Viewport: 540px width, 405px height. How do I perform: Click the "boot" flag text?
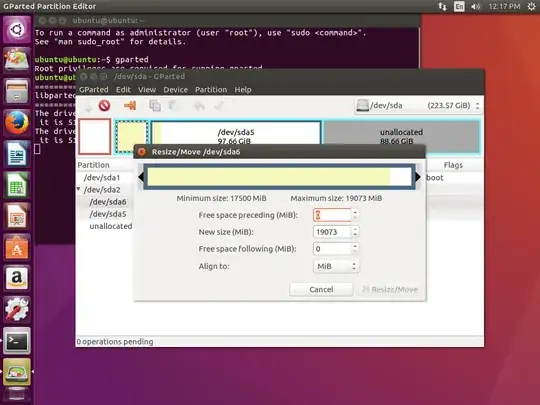coord(435,178)
